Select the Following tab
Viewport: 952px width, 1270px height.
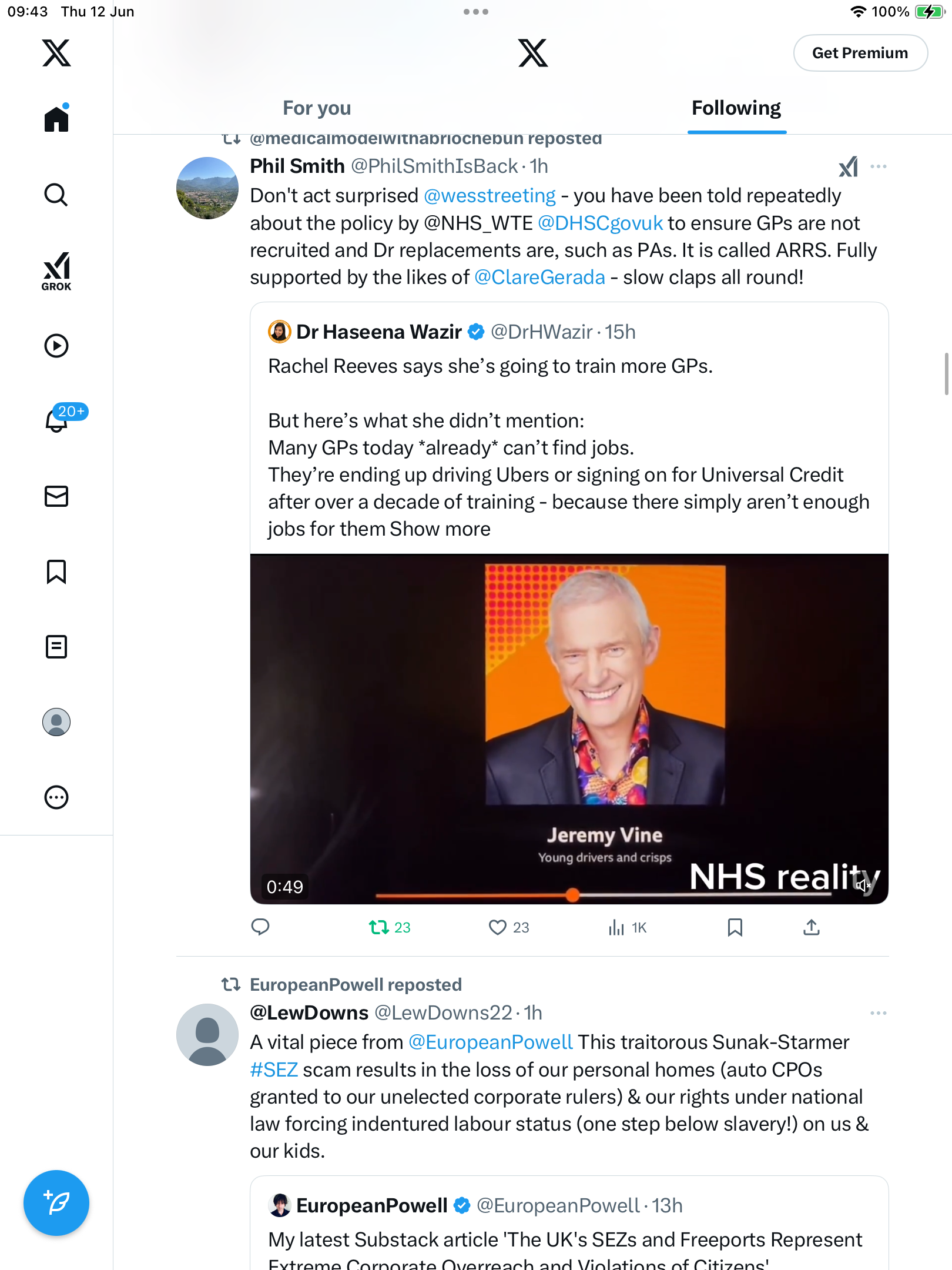click(x=736, y=108)
